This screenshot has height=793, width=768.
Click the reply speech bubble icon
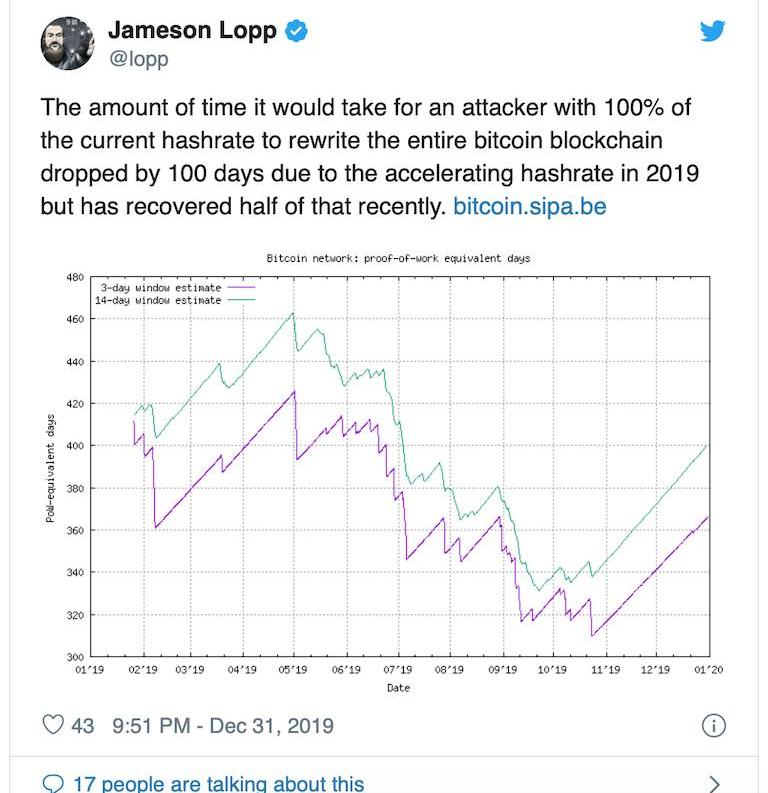(54, 784)
